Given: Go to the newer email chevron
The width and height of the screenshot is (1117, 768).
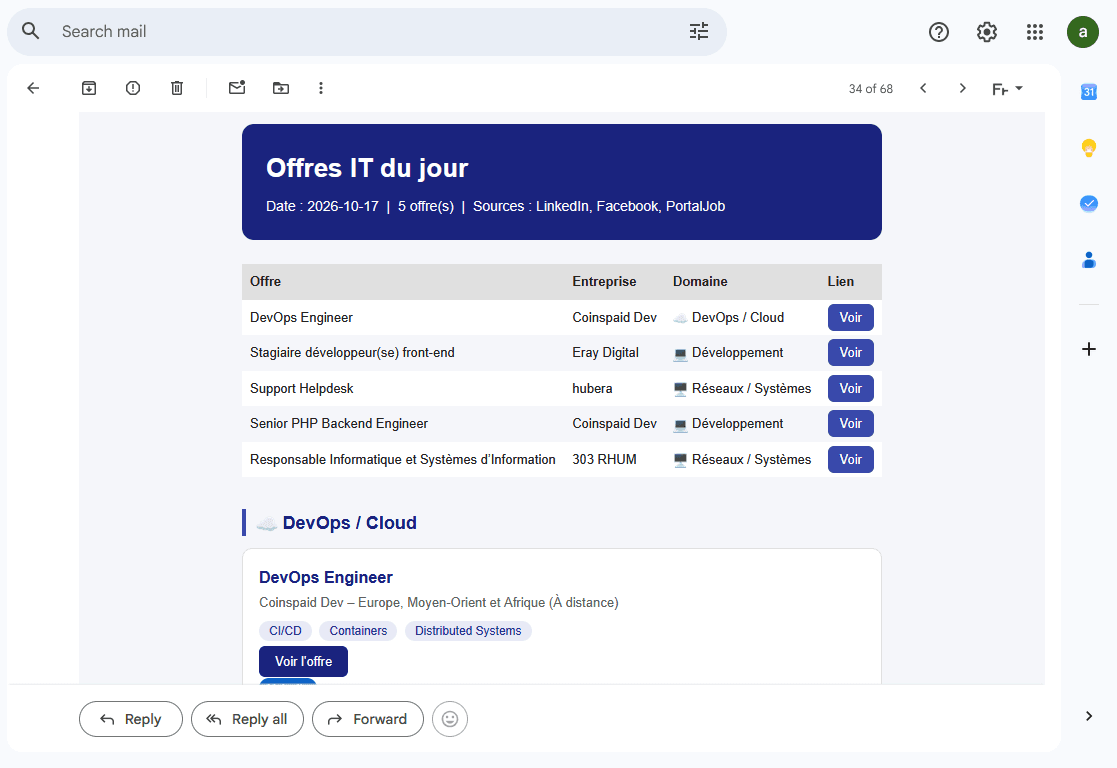Looking at the screenshot, I should point(923,88).
